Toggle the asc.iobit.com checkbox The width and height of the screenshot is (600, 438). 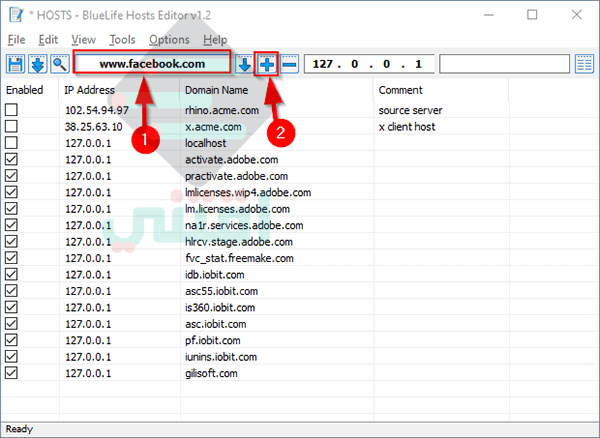(x=11, y=324)
